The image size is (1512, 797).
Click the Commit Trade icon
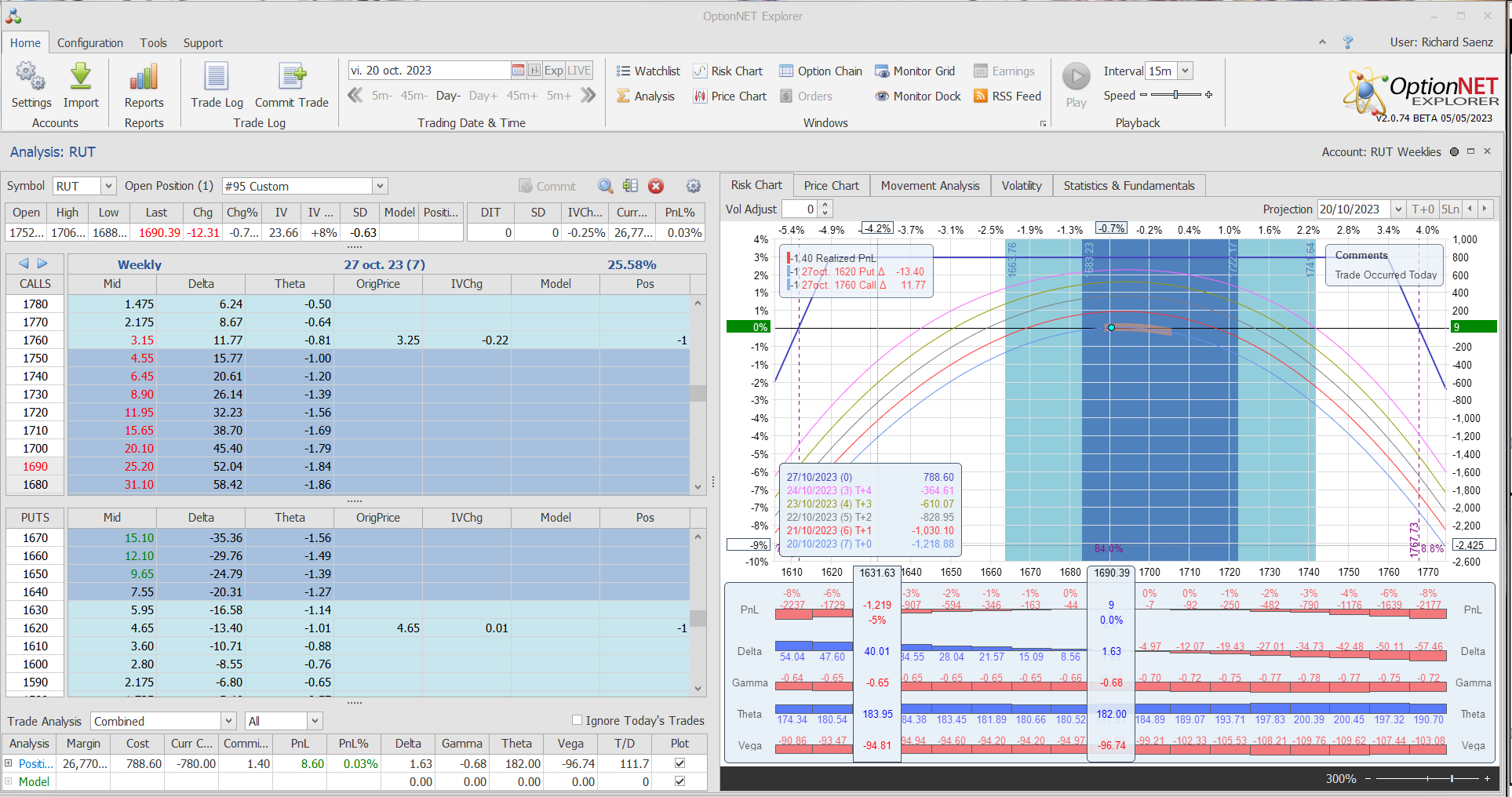pyautogui.click(x=292, y=78)
